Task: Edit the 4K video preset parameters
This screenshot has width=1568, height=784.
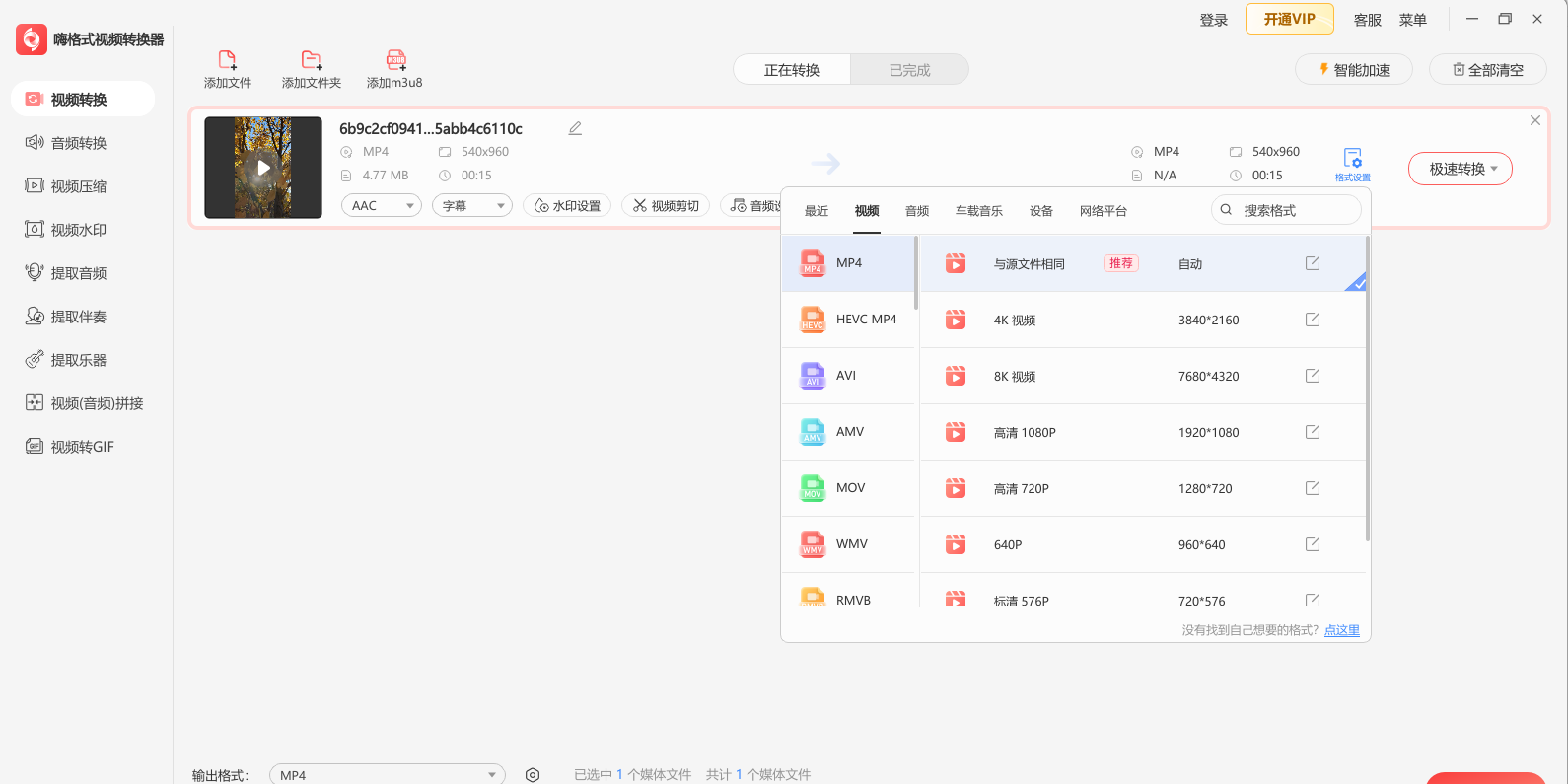Action: 1312,320
